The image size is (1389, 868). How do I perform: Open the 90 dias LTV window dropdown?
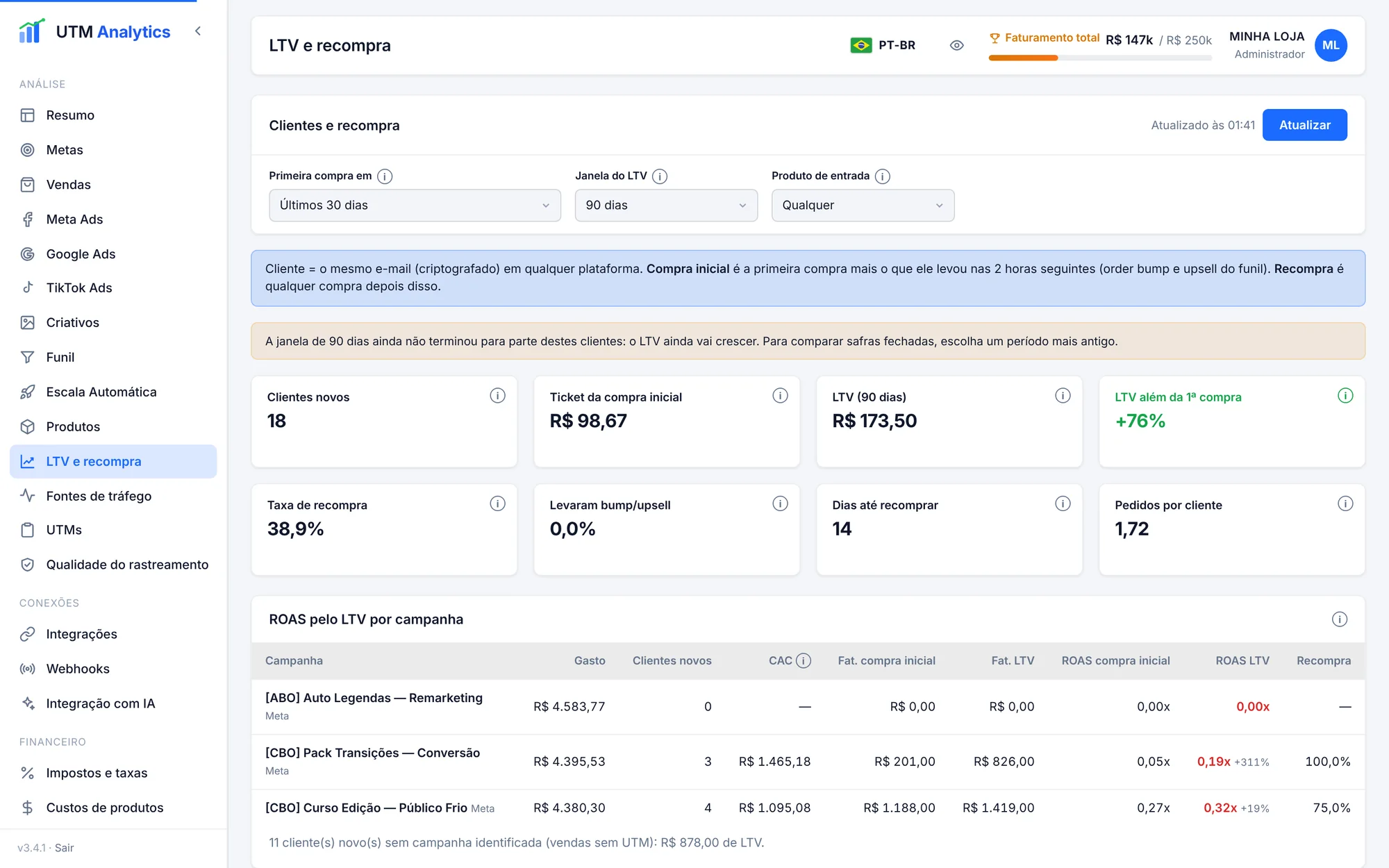pos(666,206)
